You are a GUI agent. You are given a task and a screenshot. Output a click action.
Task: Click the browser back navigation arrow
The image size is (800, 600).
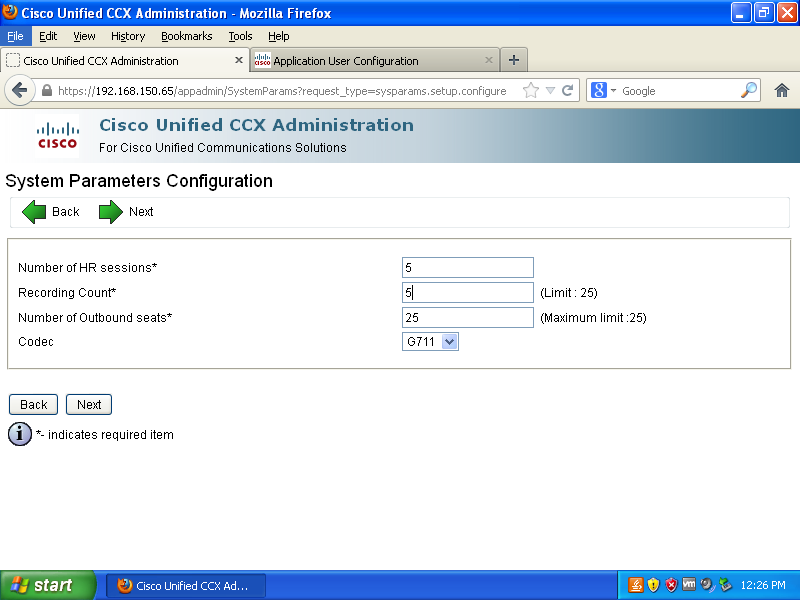click(x=19, y=91)
